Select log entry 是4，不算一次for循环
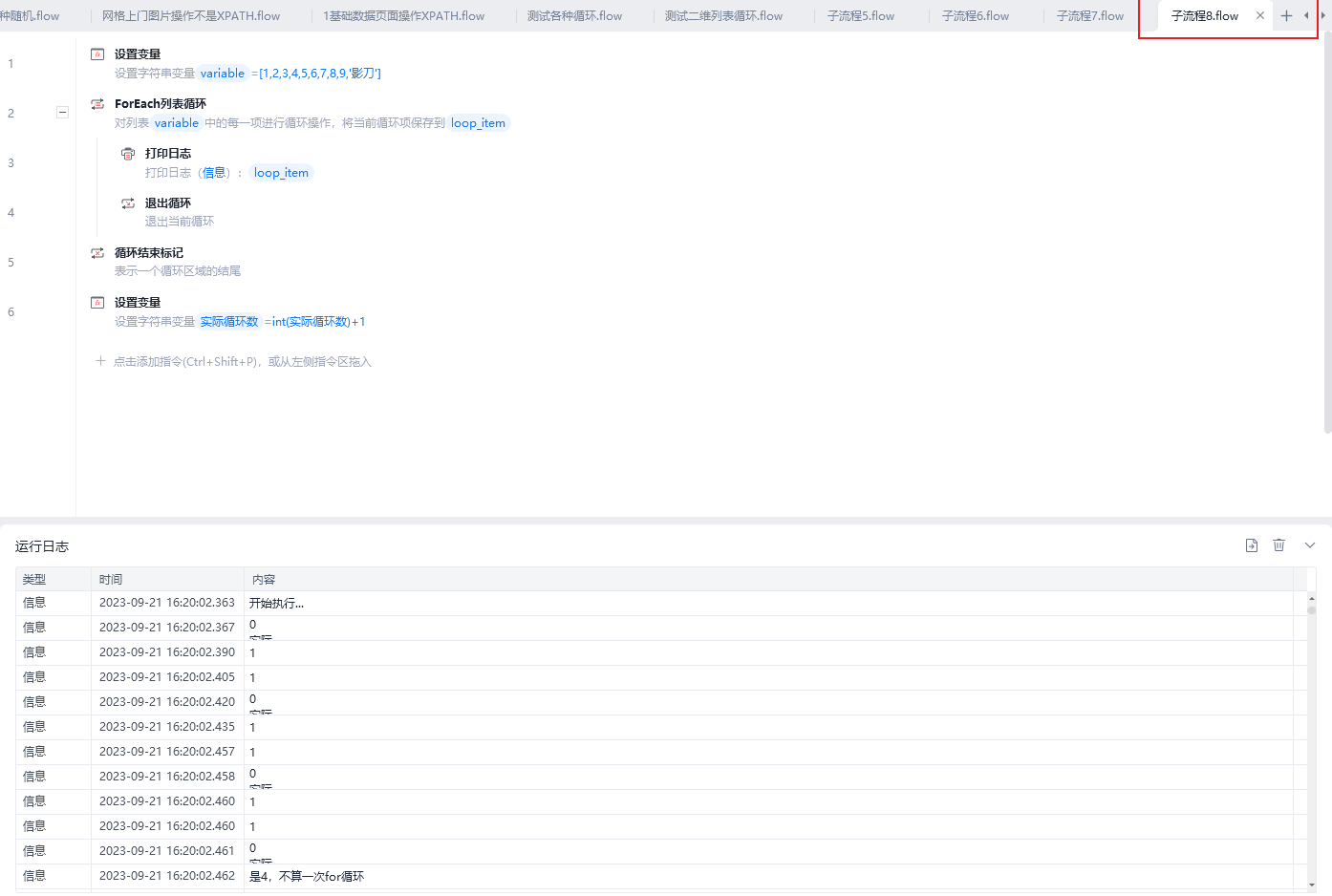This screenshot has height=896, width=1332. point(307,877)
